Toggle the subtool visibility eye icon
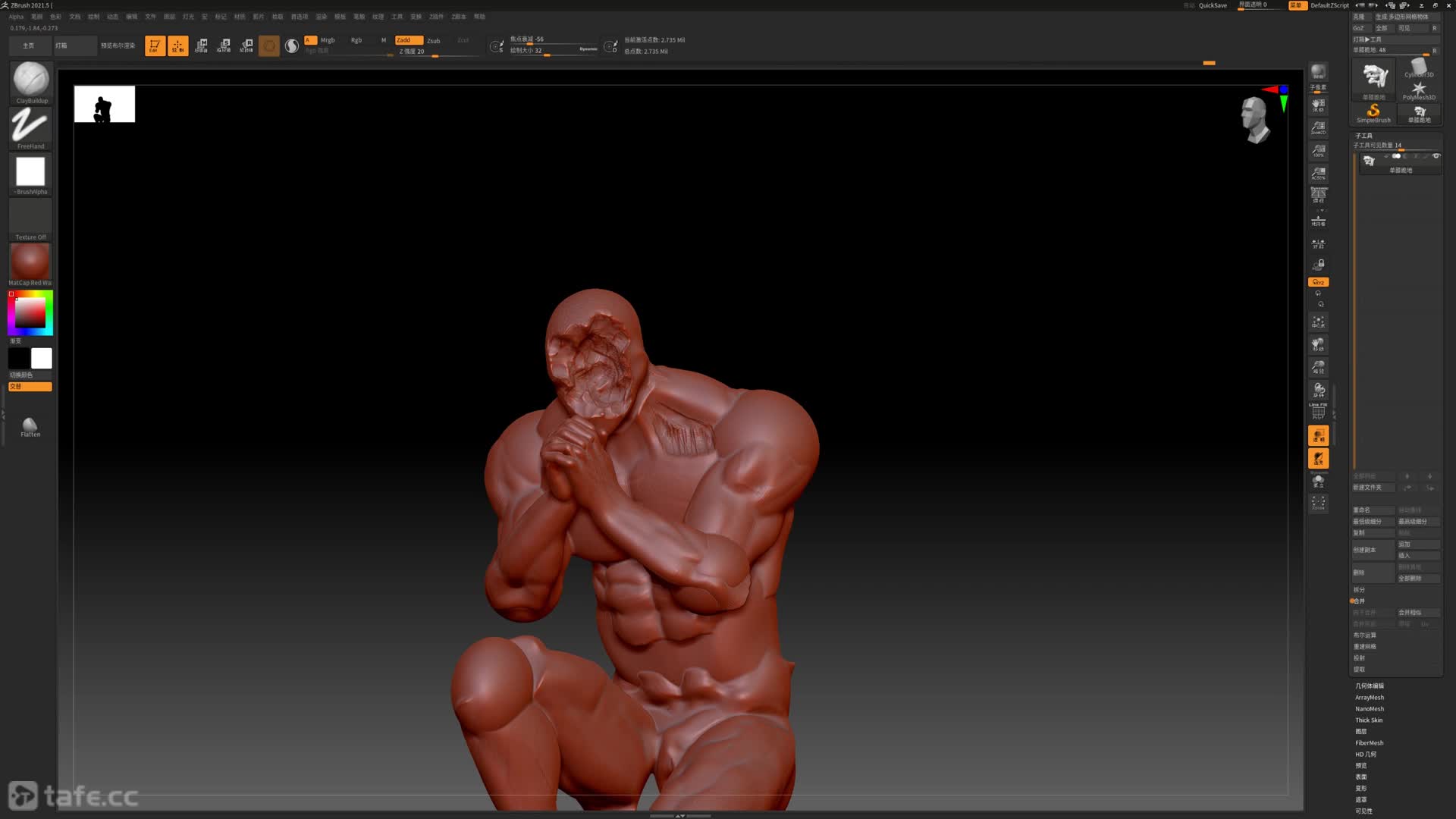 1436,156
